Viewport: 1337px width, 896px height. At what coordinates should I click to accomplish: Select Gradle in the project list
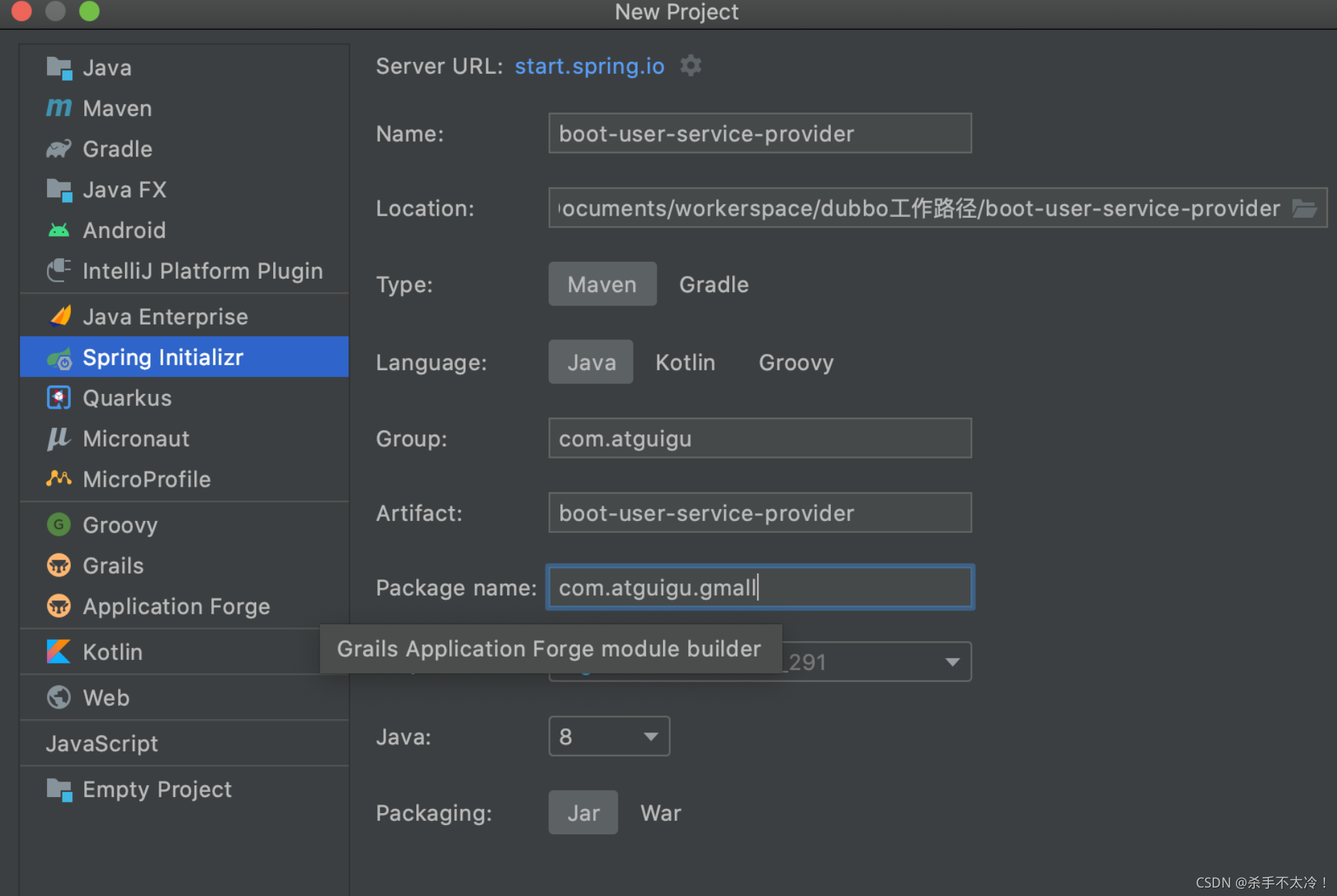184,149
